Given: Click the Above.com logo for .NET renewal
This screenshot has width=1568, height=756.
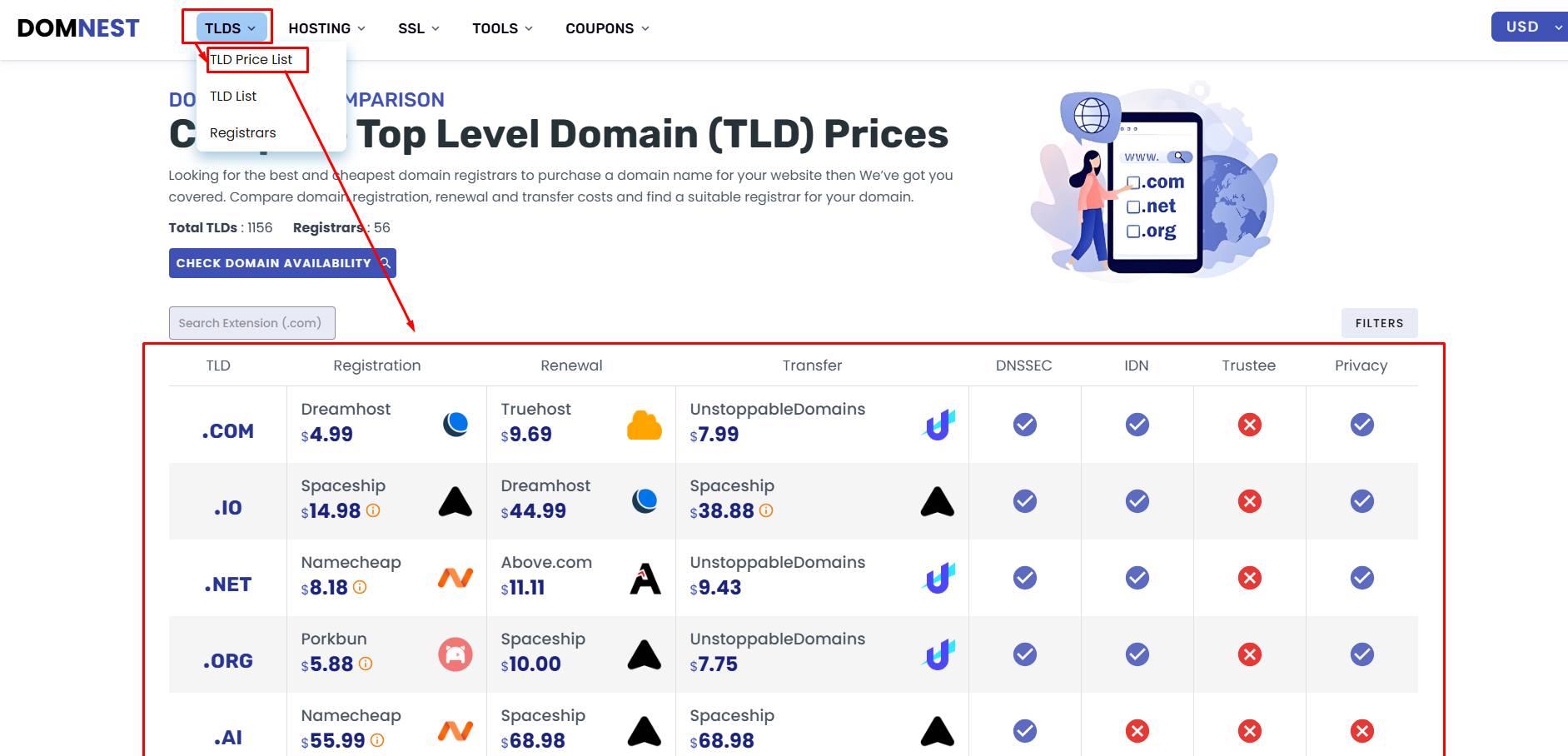Looking at the screenshot, I should pos(645,577).
